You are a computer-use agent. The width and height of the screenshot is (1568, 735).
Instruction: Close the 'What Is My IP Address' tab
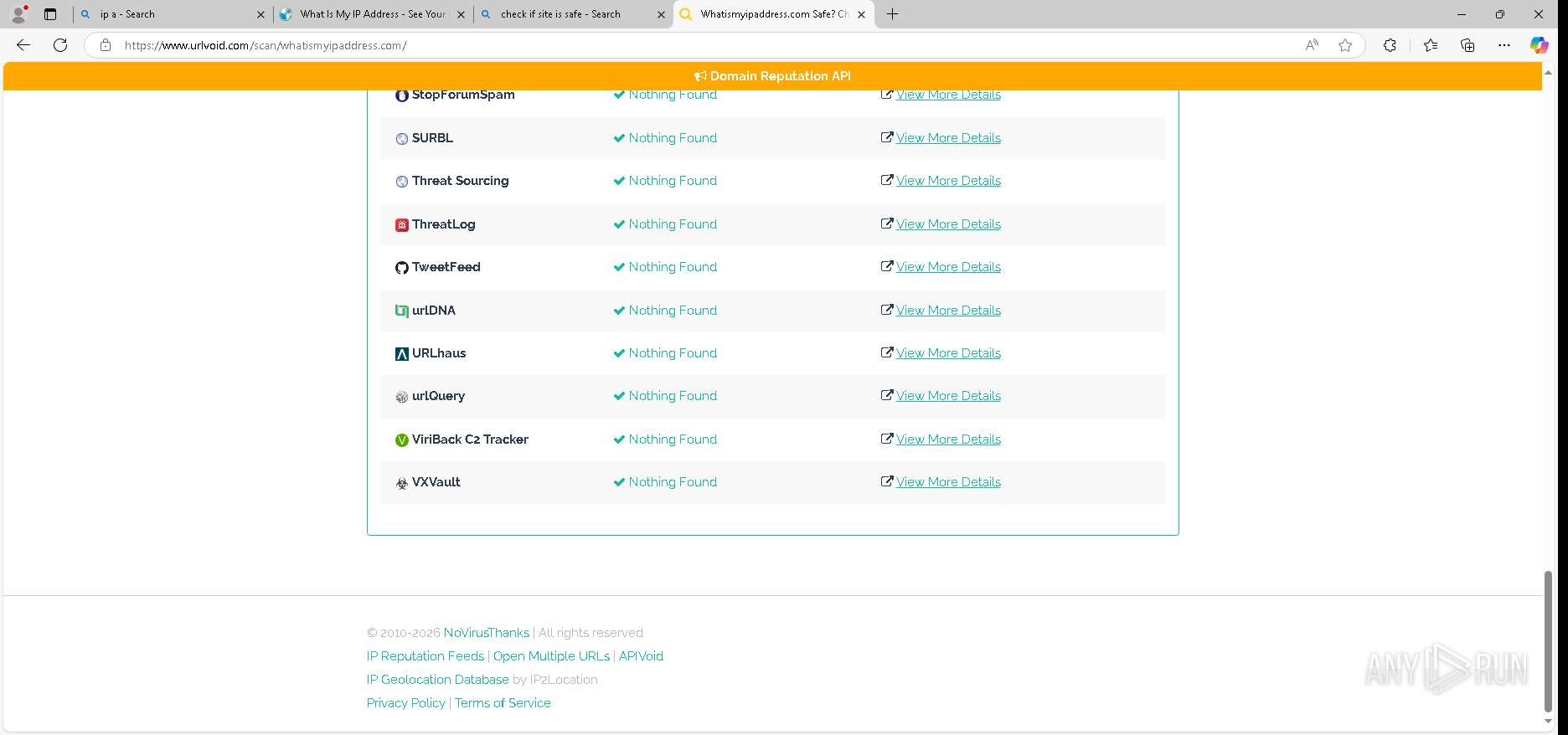[x=461, y=14]
